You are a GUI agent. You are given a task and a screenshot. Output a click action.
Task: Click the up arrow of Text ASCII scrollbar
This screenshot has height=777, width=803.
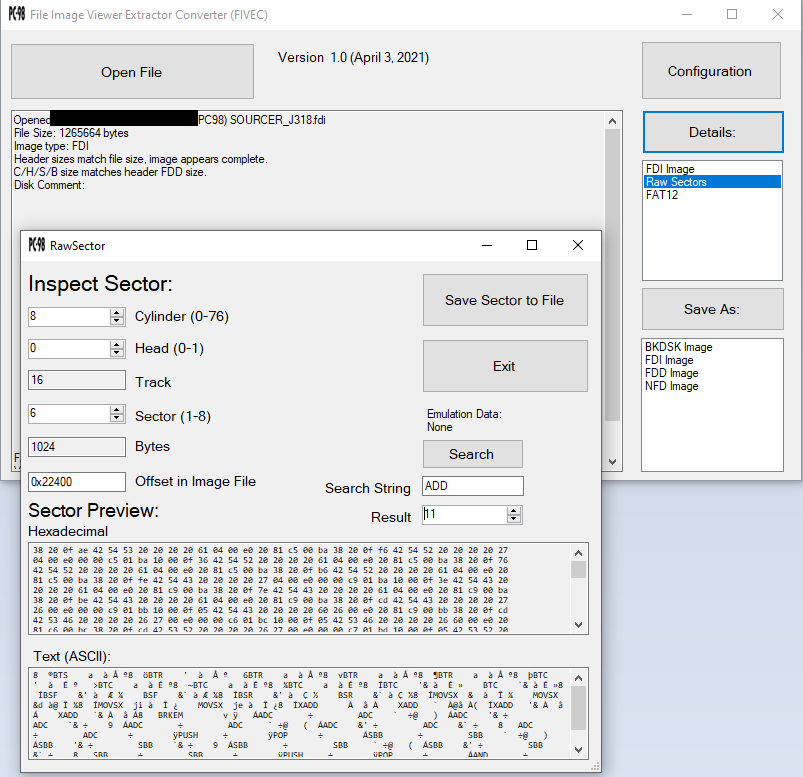tap(579, 678)
